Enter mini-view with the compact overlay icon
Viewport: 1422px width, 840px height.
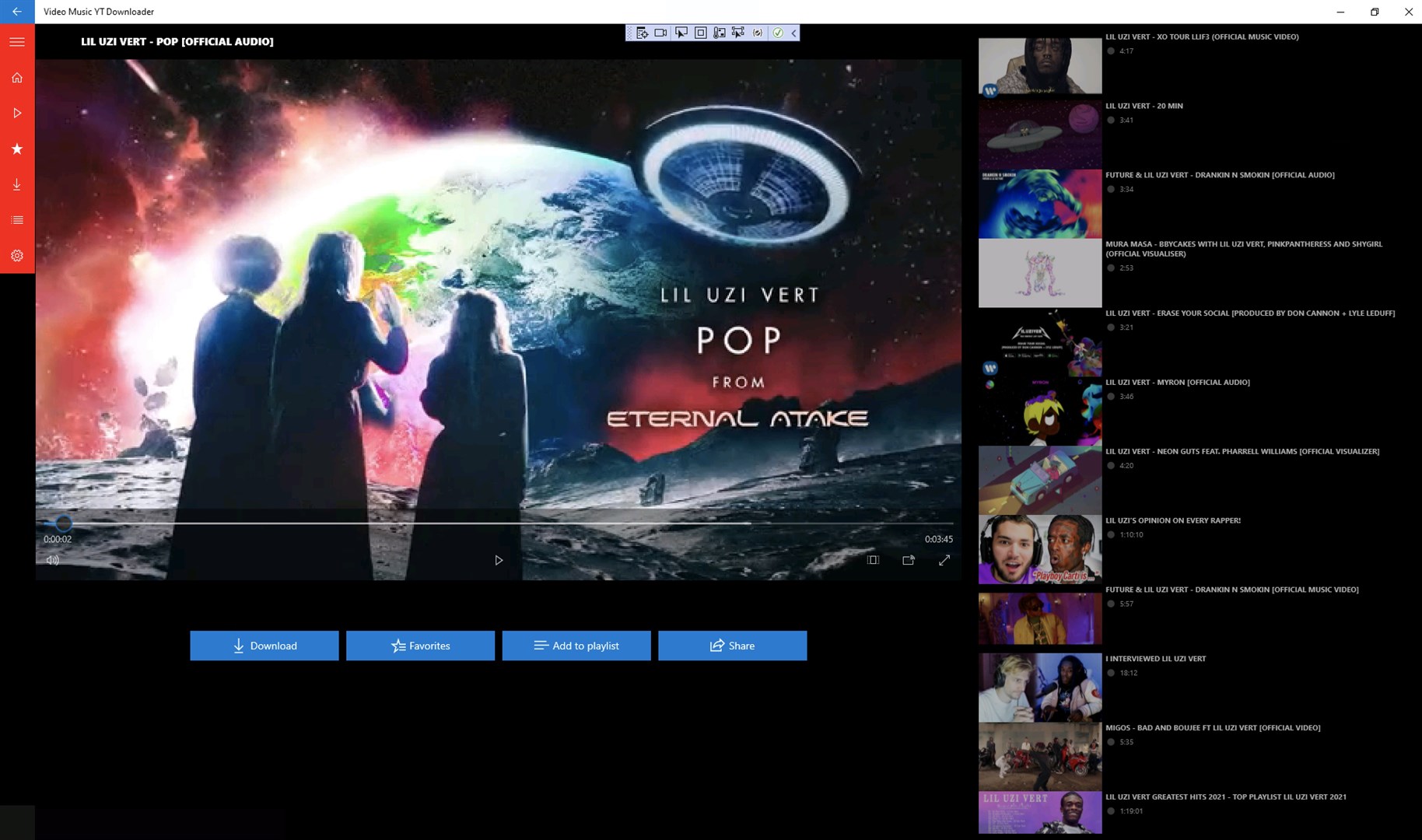click(x=909, y=560)
